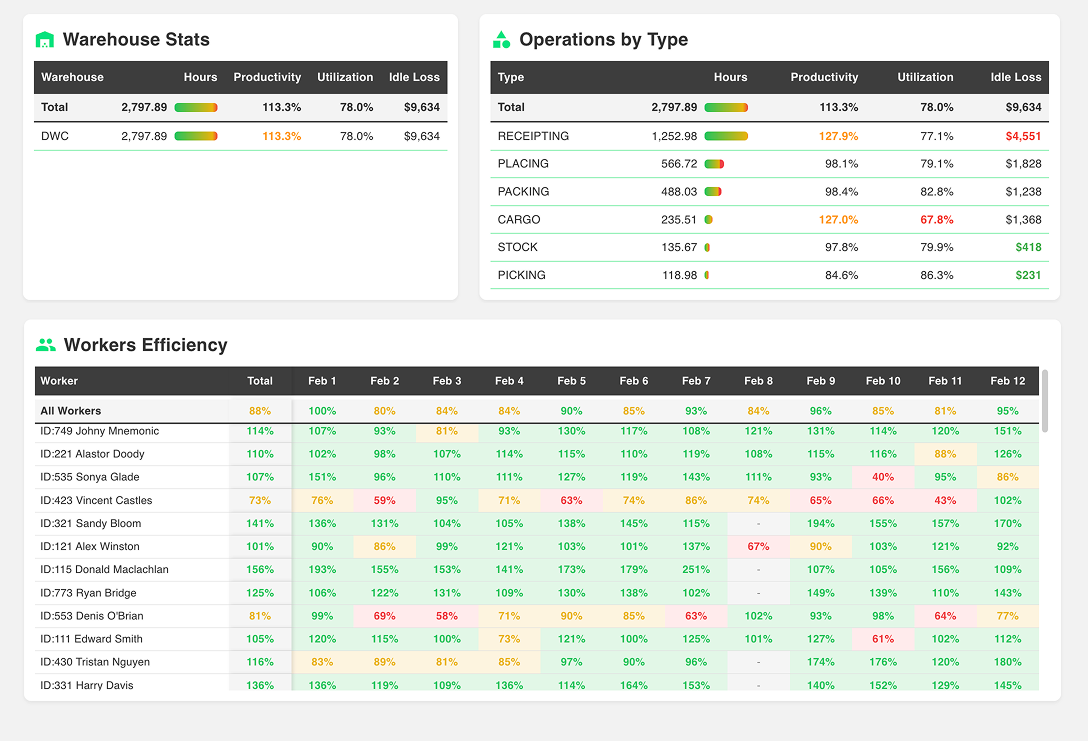
Task: Click the CARGO hours indicator dot
Action: (x=708, y=220)
